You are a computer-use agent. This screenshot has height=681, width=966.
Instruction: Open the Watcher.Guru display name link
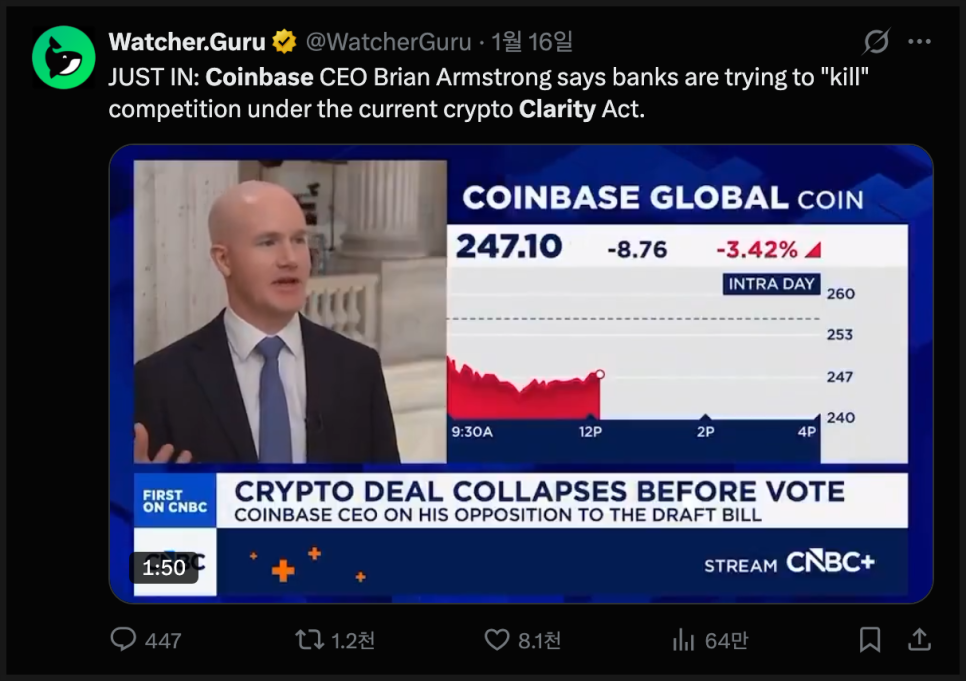[x=187, y=42]
